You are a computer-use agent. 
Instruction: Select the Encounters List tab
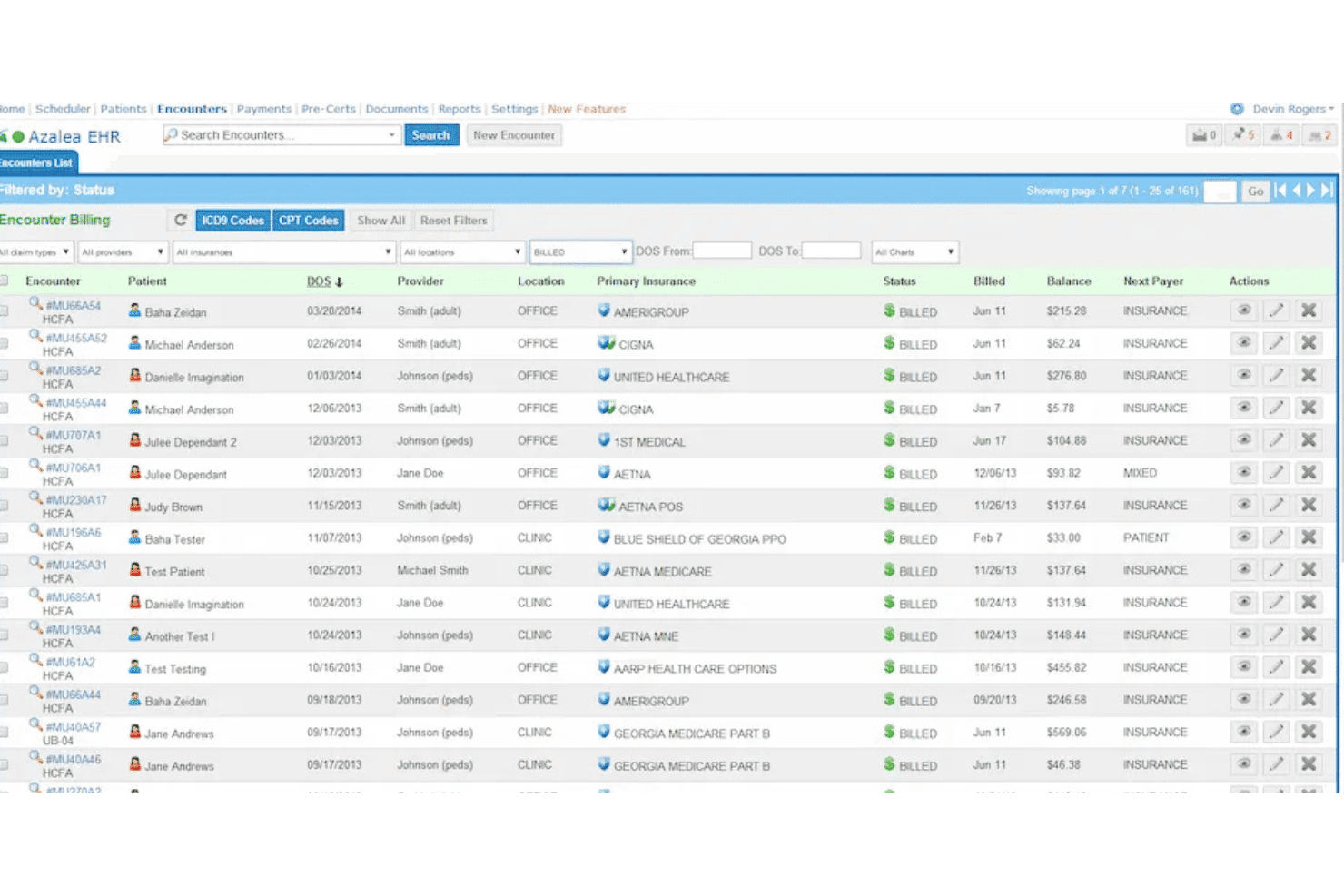(x=38, y=162)
